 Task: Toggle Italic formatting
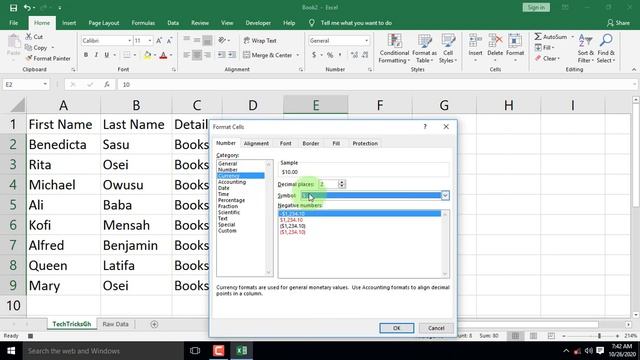pyautogui.click(x=96, y=55)
